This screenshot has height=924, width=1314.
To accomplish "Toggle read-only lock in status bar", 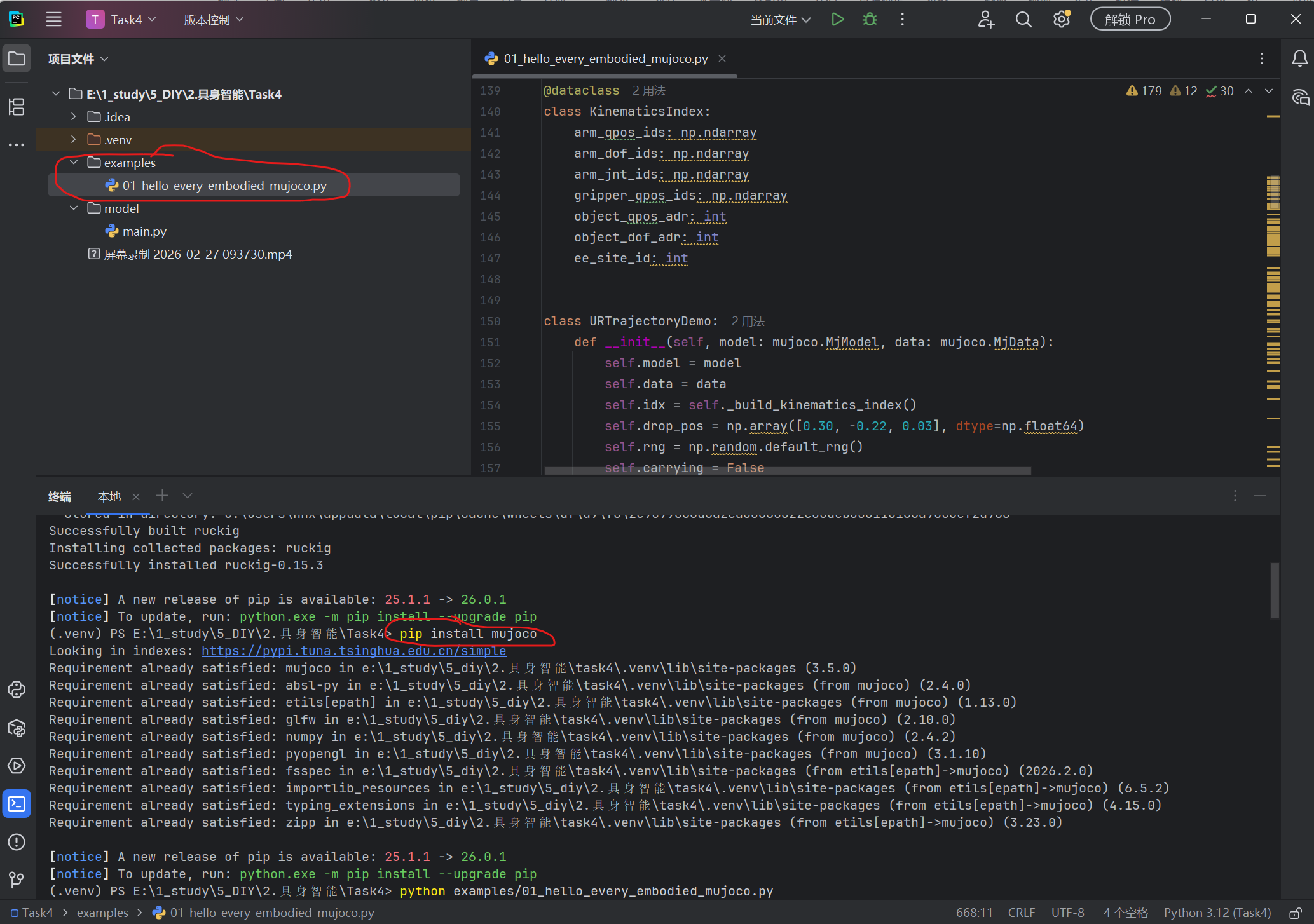I will [1295, 913].
